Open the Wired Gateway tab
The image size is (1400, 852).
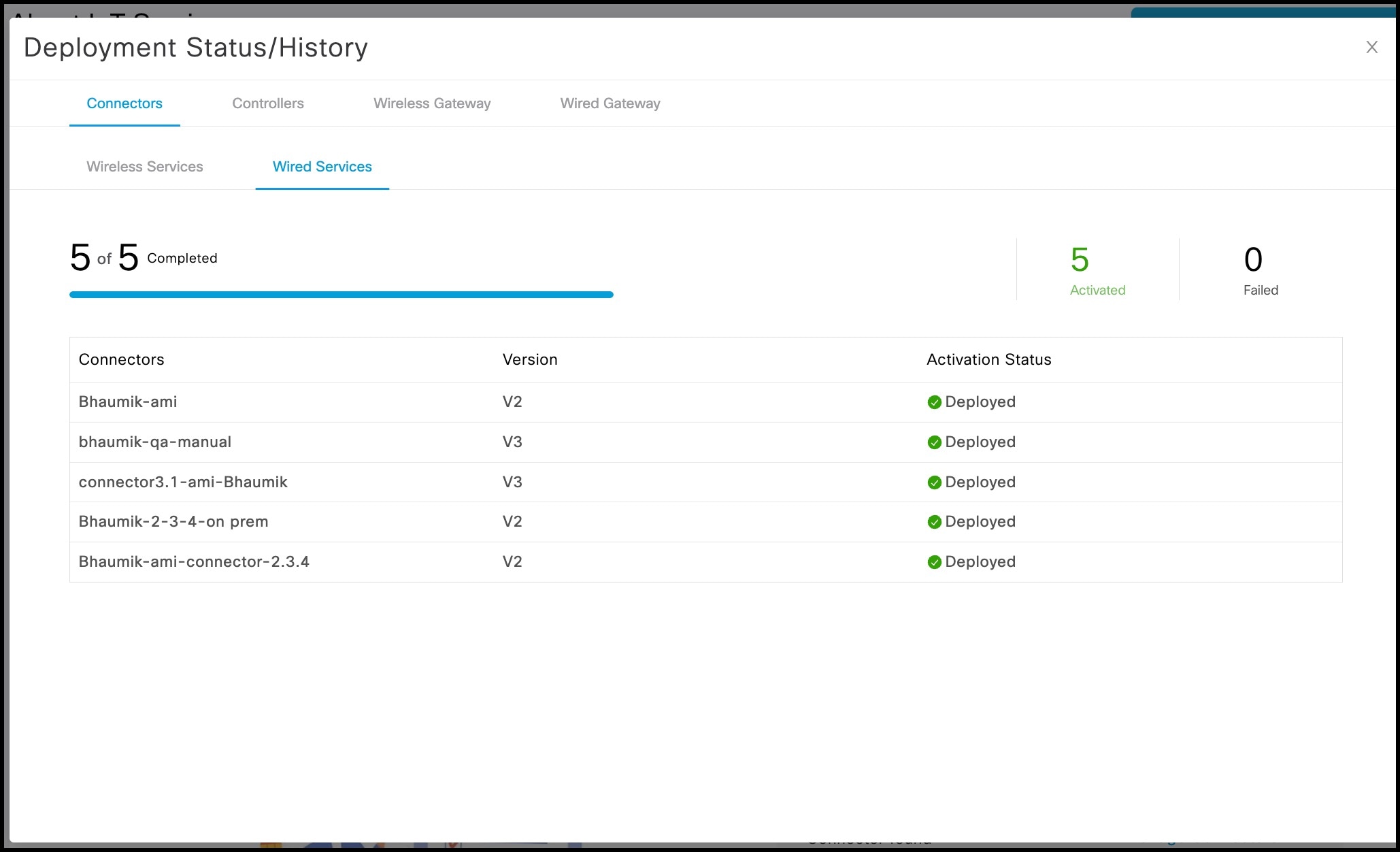click(x=610, y=103)
